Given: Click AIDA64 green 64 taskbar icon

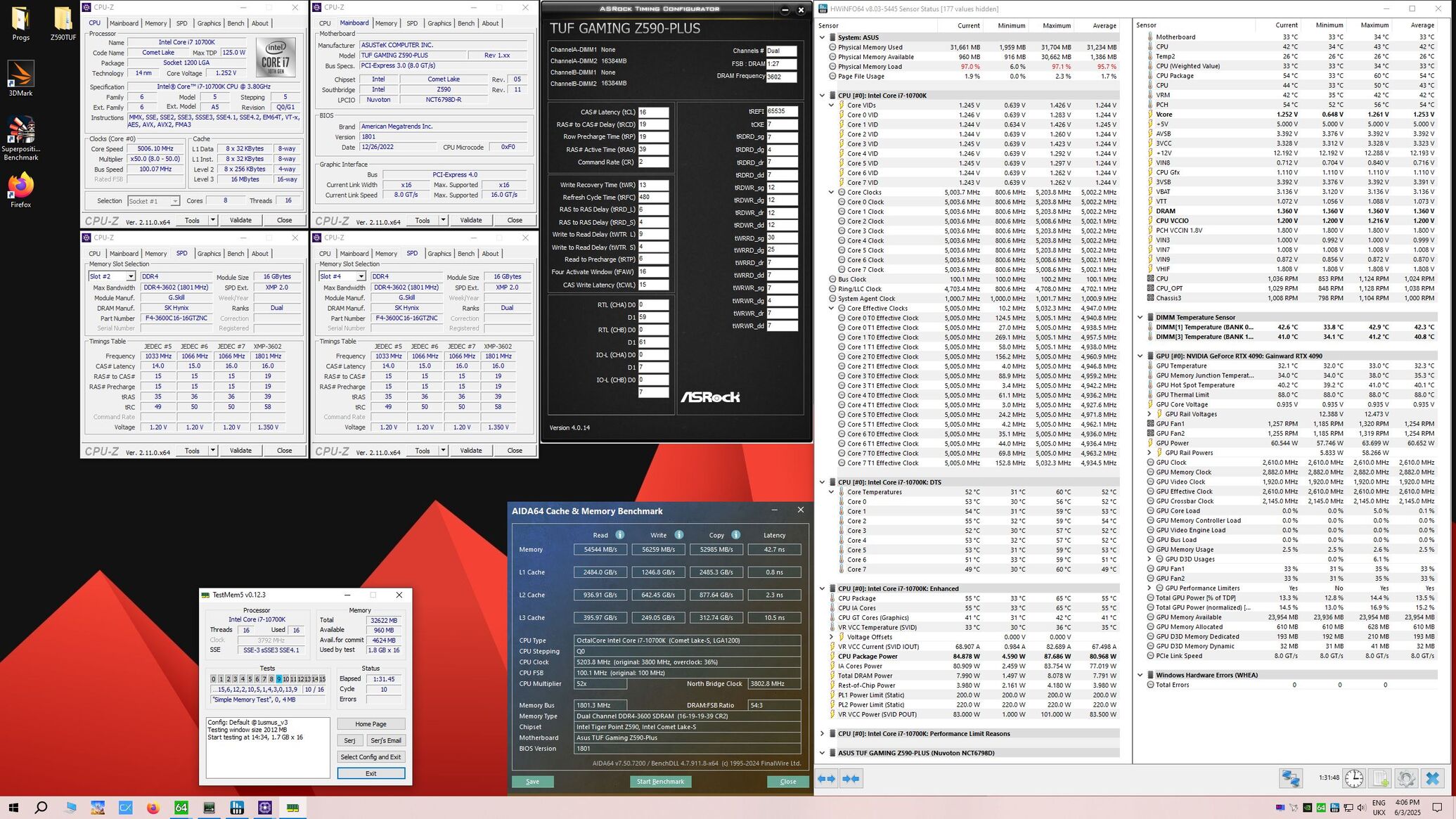Looking at the screenshot, I should point(181,808).
